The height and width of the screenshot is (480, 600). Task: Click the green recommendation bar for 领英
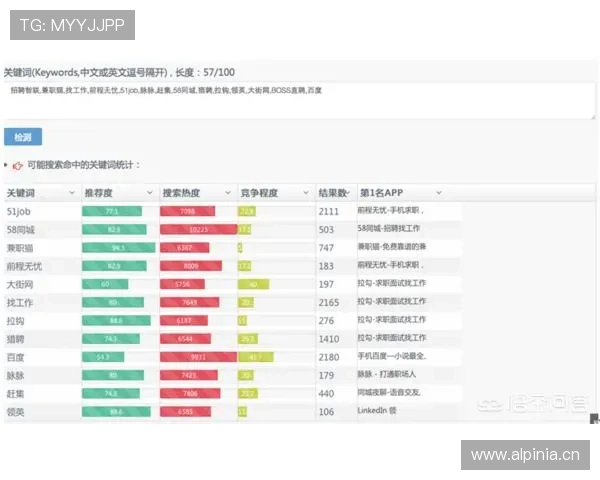pyautogui.click(x=116, y=412)
